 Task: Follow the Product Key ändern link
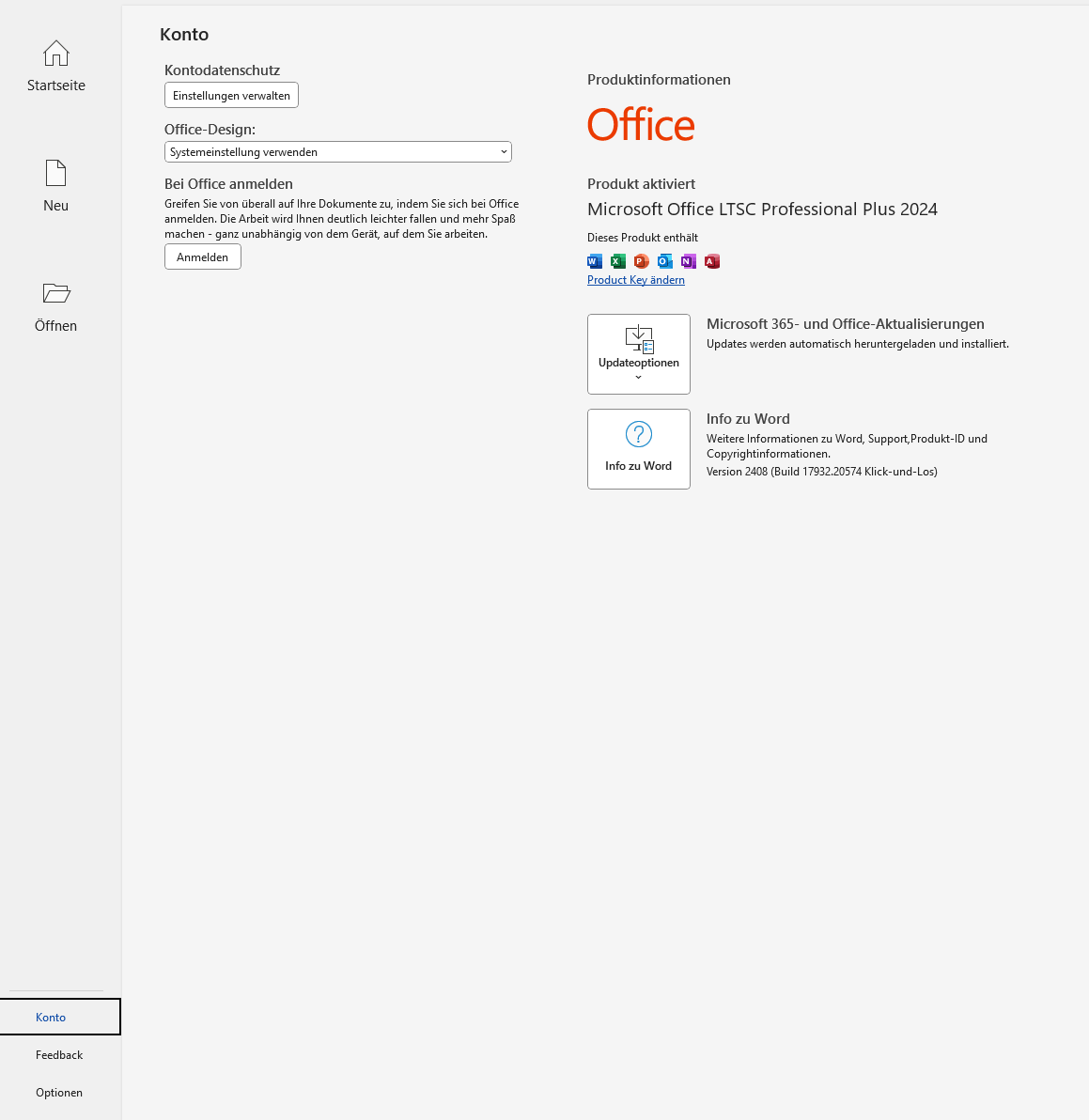point(636,280)
